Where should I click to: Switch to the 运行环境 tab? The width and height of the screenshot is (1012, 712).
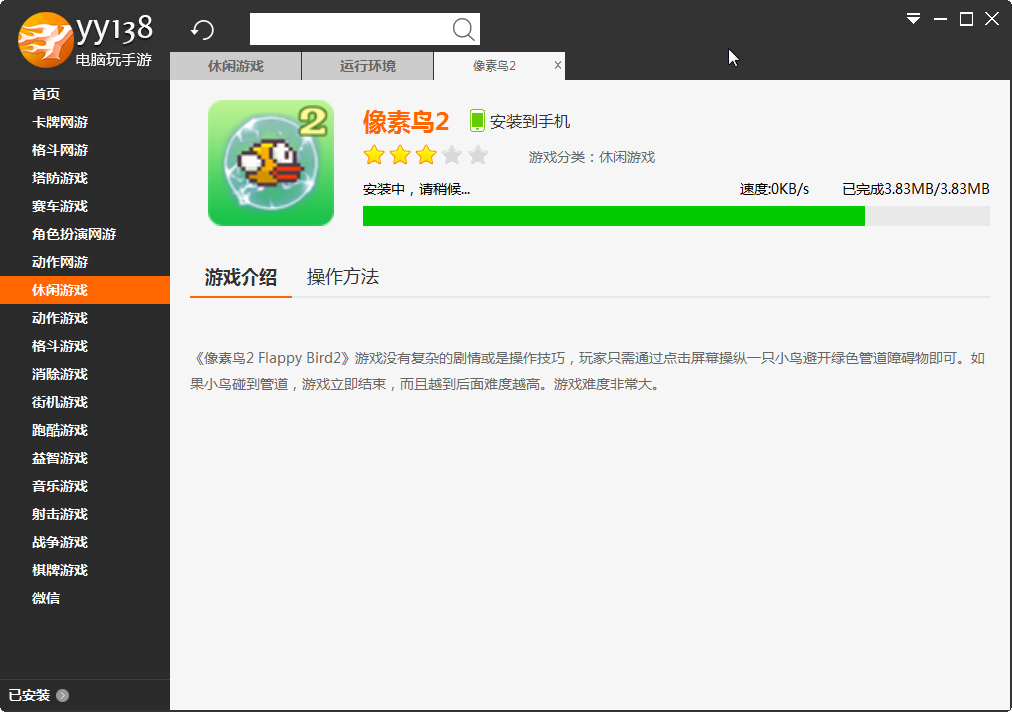(367, 66)
